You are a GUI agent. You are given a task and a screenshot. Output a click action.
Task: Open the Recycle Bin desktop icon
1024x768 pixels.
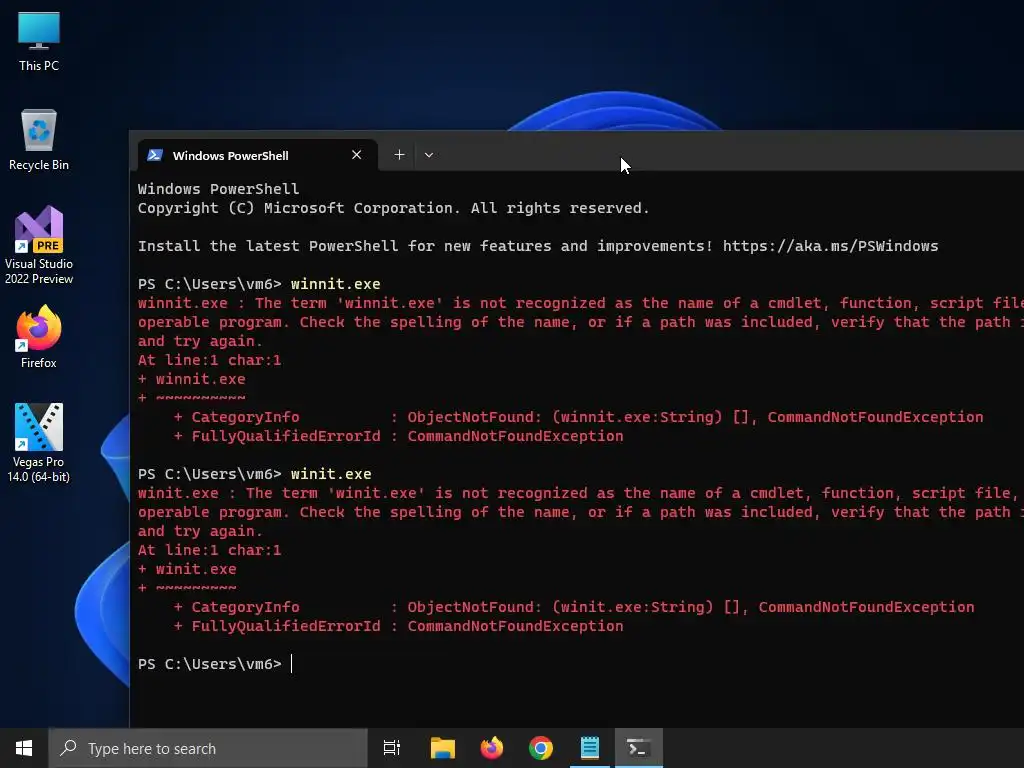click(x=39, y=140)
